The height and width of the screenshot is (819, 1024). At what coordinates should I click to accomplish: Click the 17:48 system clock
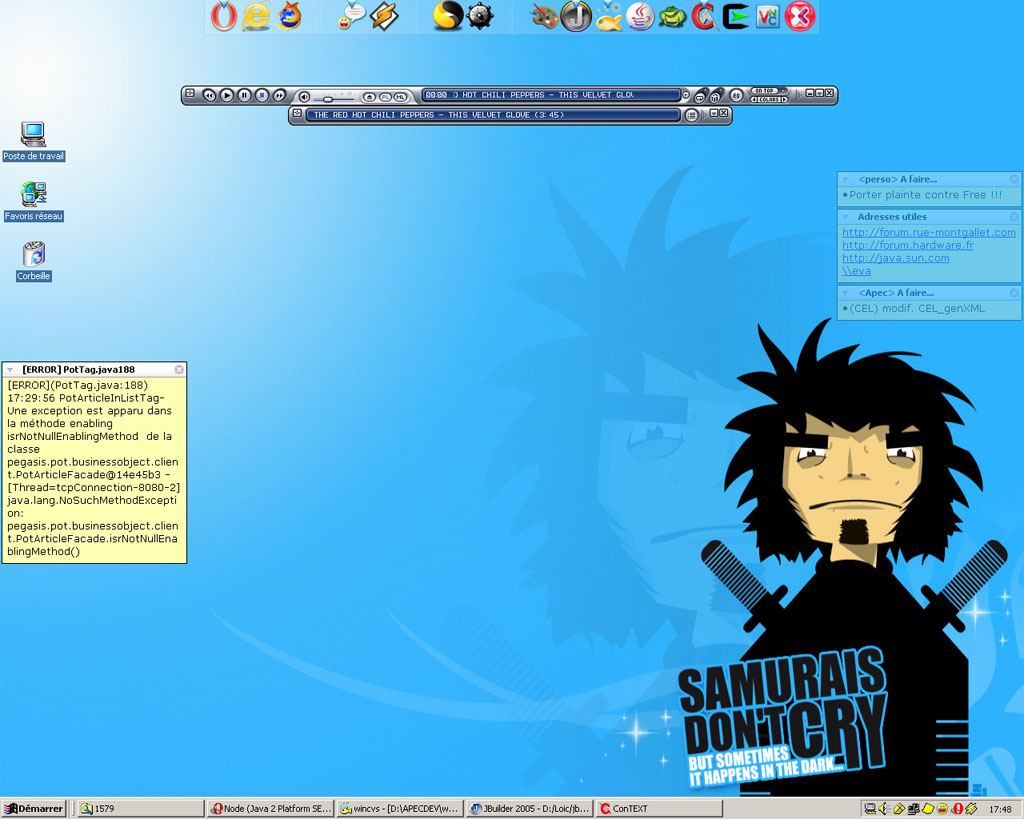point(1000,809)
